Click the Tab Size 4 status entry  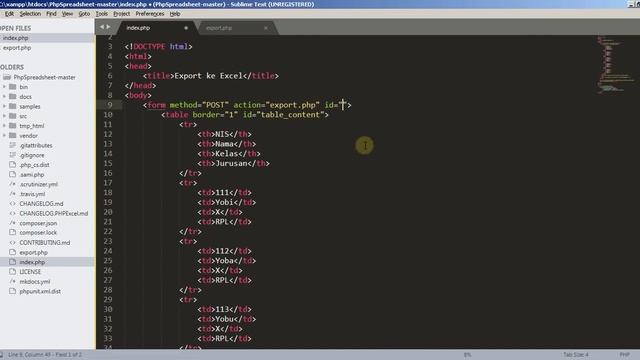point(576,355)
